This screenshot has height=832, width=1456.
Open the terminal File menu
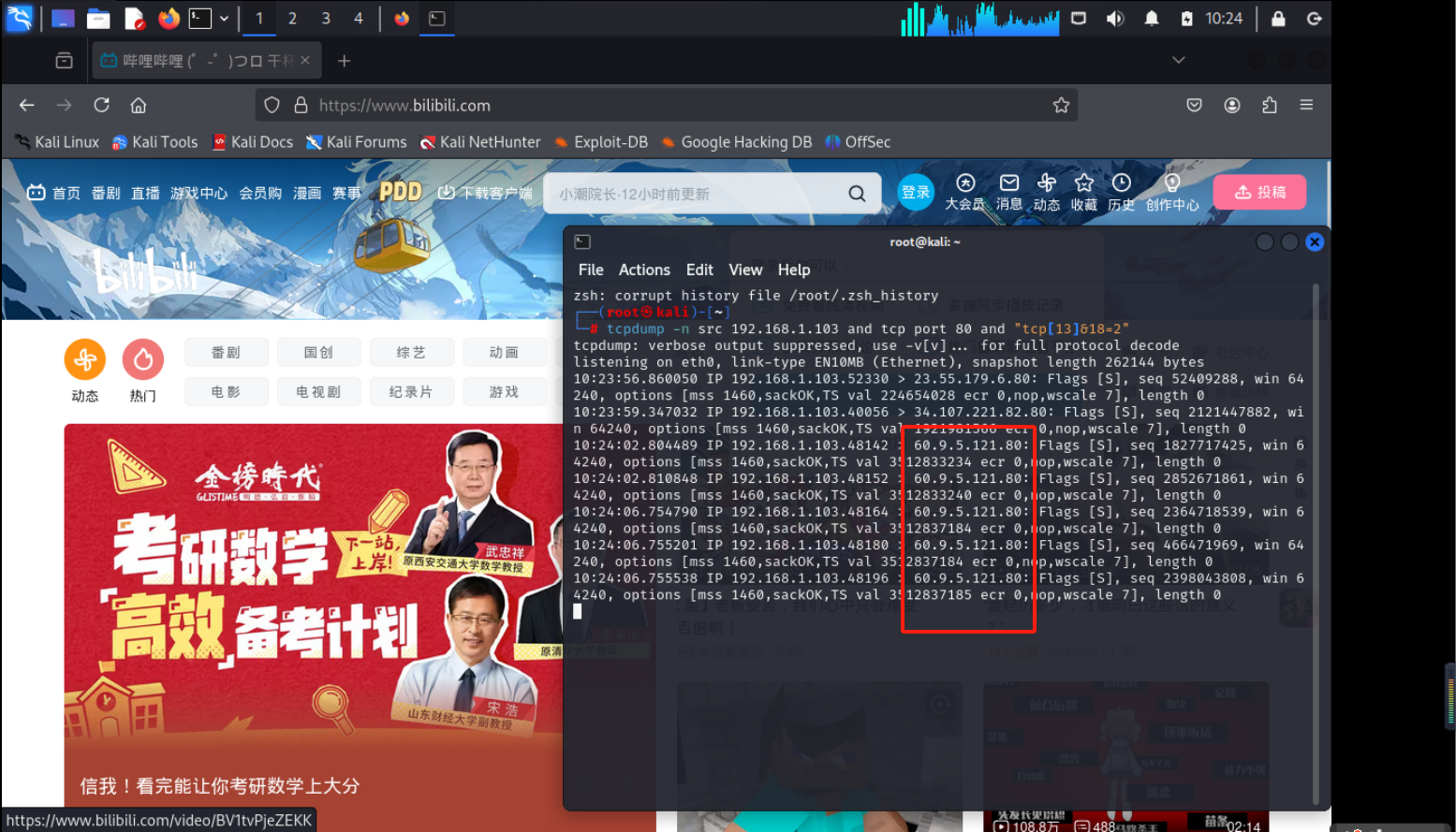pyautogui.click(x=591, y=270)
